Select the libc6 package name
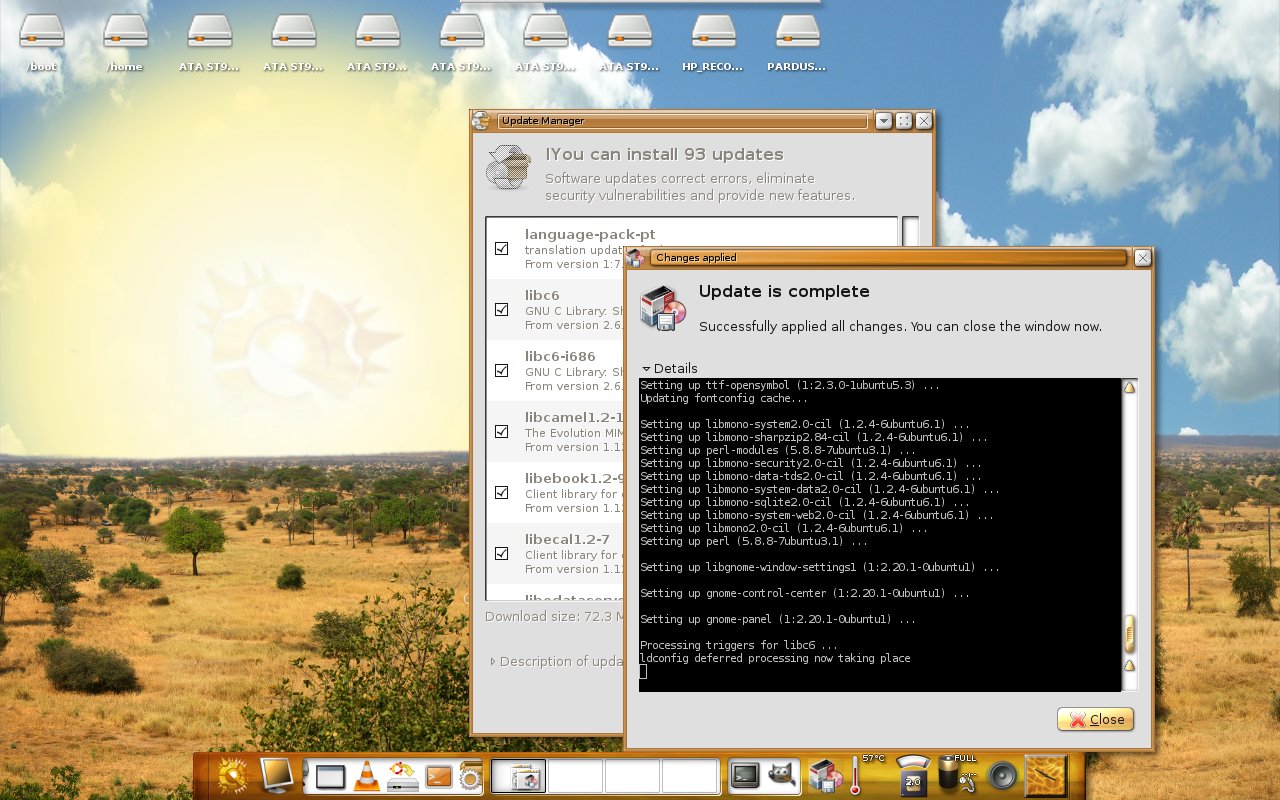Screen dimensions: 1280x800 (542, 295)
